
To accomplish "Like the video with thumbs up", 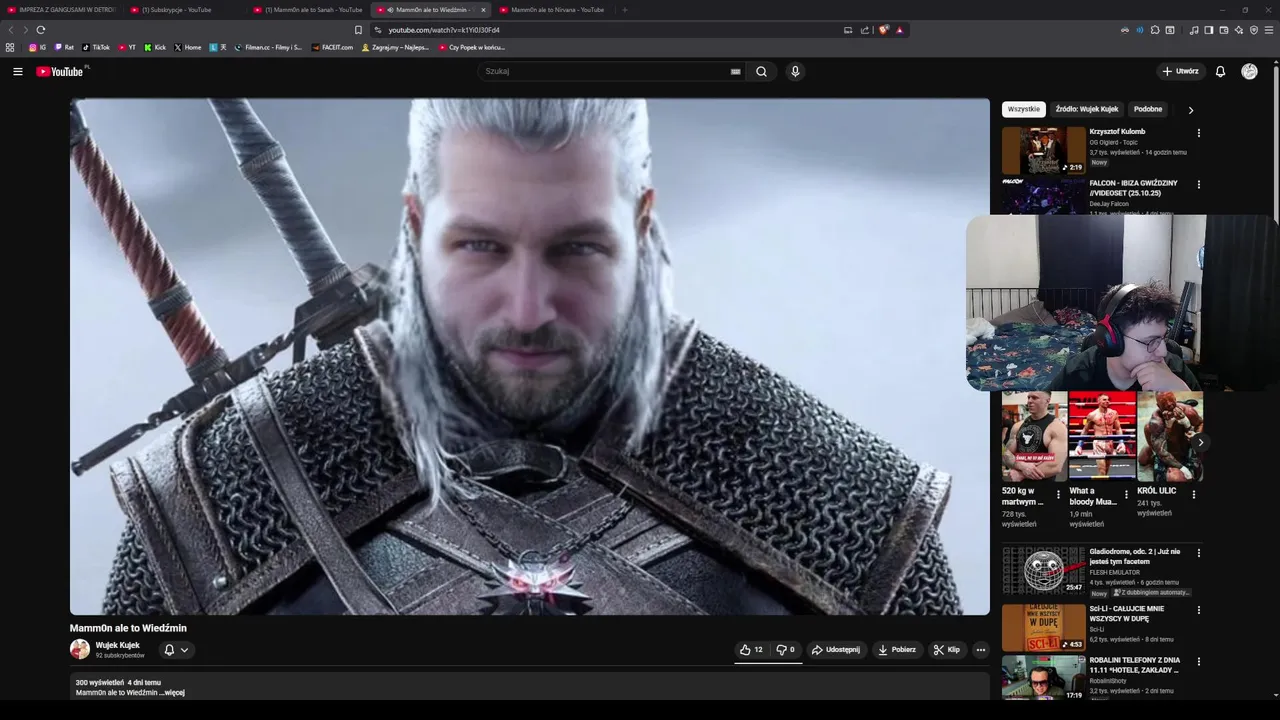I will click(x=751, y=650).
